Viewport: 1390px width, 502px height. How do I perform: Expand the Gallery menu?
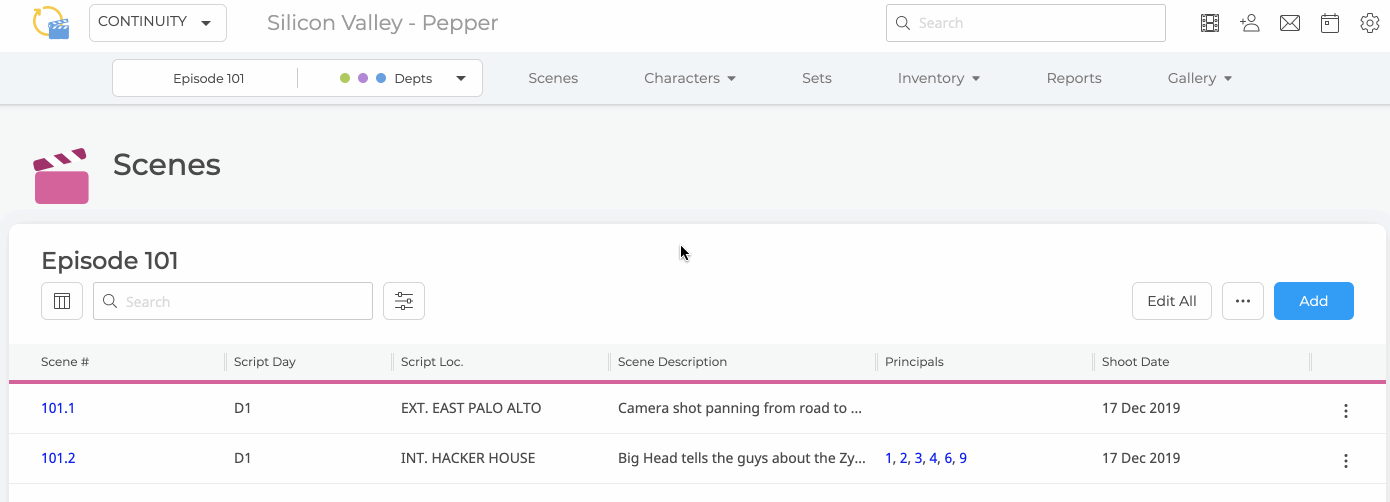pos(1200,78)
